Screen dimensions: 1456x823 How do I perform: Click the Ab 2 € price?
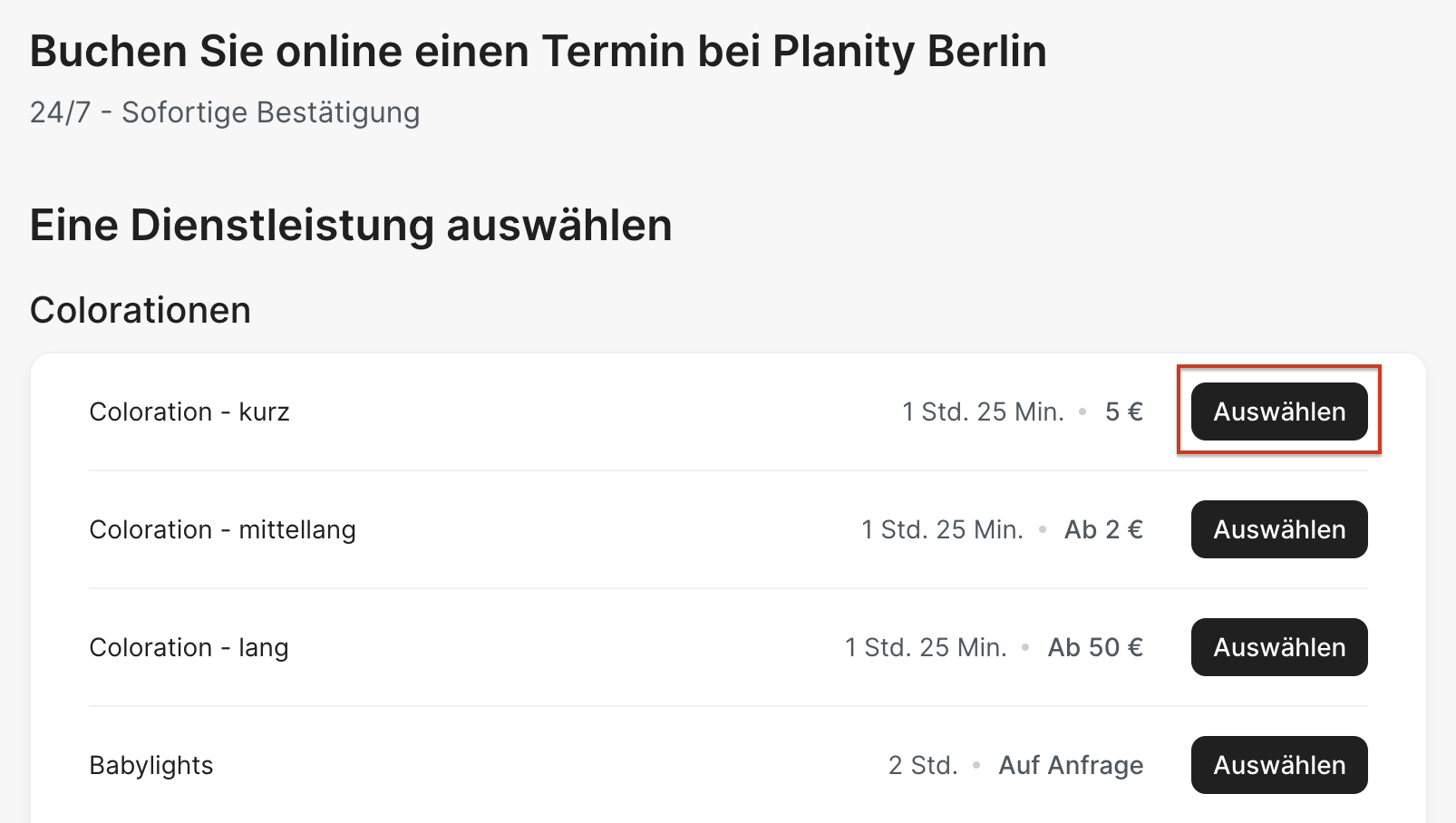(1103, 529)
